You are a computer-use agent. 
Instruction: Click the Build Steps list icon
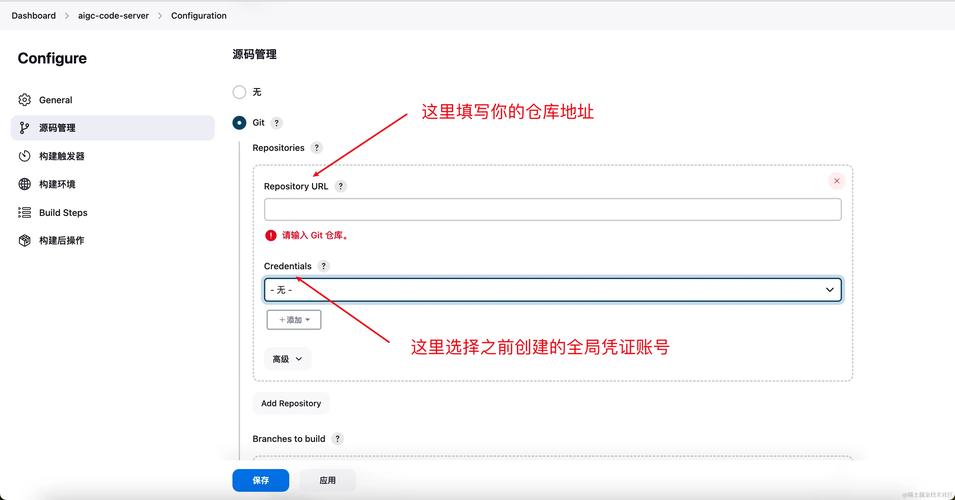(x=24, y=212)
